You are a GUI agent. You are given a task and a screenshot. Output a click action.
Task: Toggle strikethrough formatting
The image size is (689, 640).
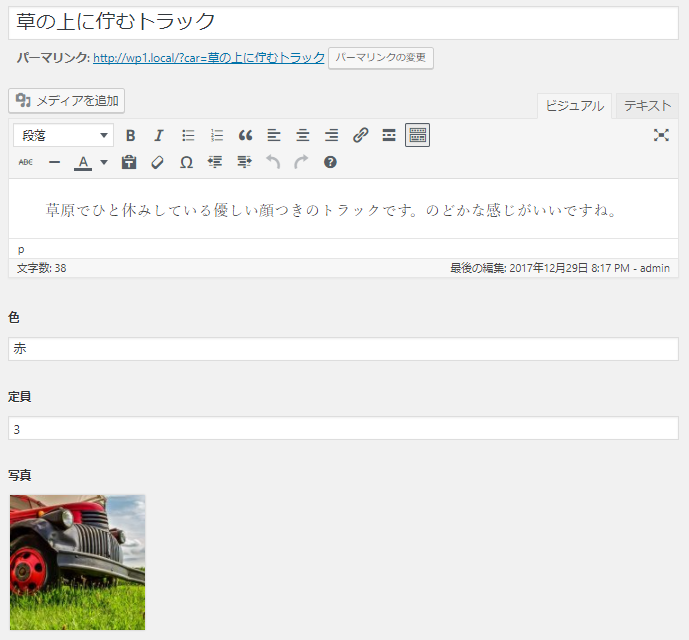click(x=26, y=162)
